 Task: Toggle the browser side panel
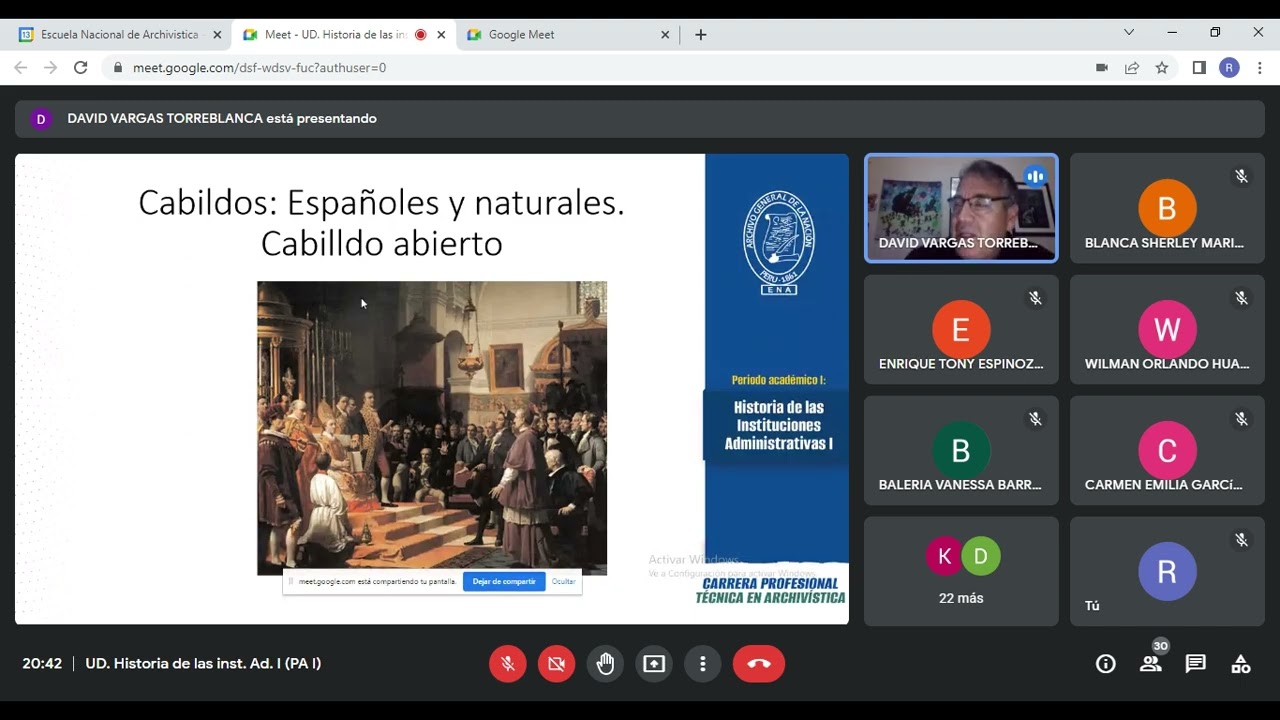[x=1199, y=68]
